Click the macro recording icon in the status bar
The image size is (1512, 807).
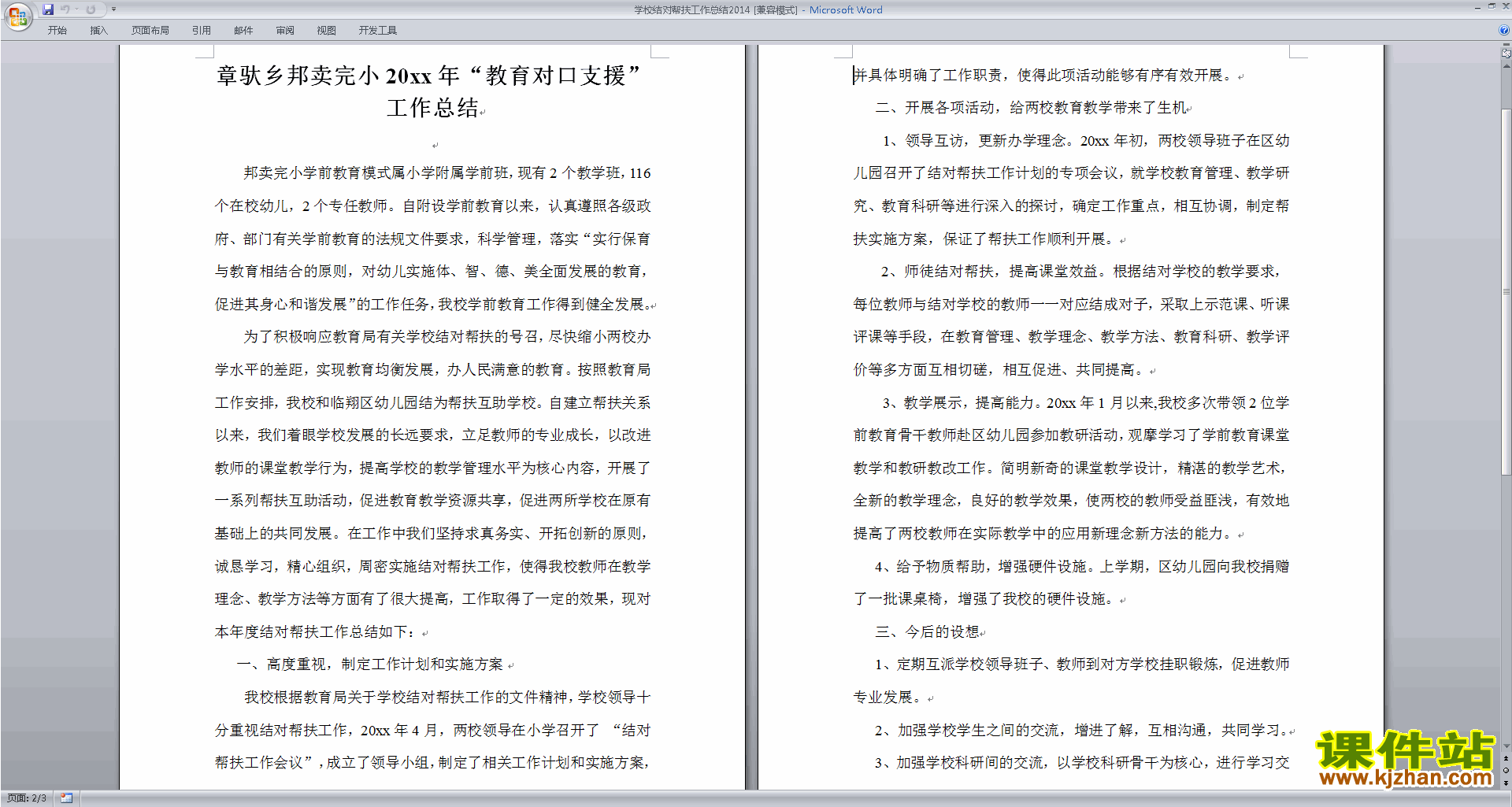67,798
